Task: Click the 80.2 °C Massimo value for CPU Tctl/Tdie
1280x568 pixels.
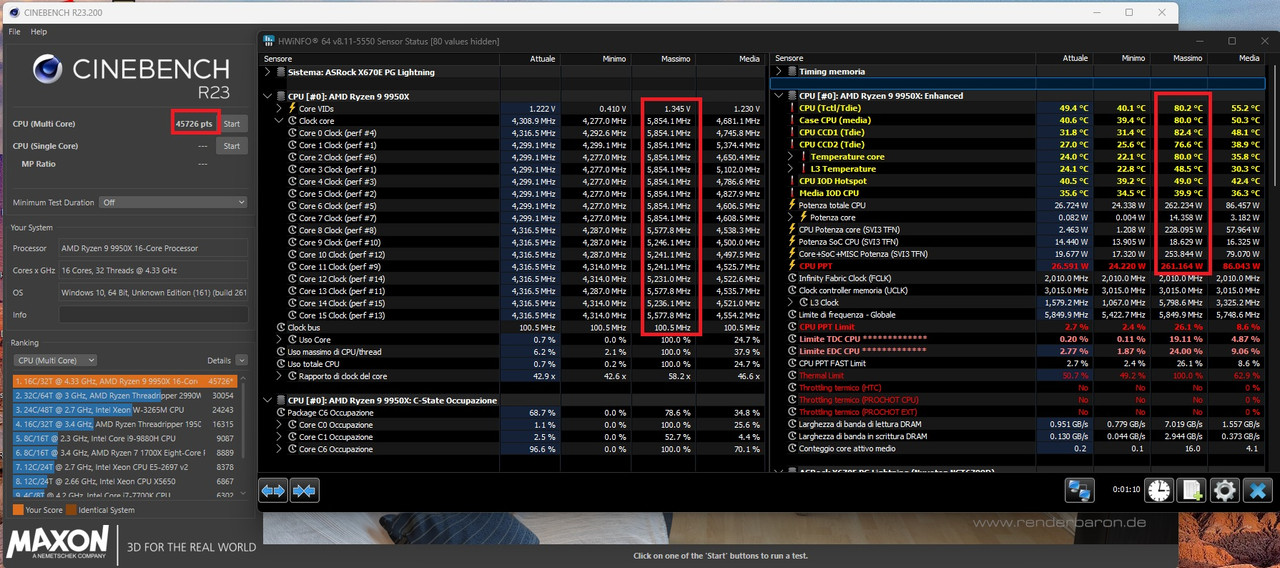Action: [x=1187, y=108]
